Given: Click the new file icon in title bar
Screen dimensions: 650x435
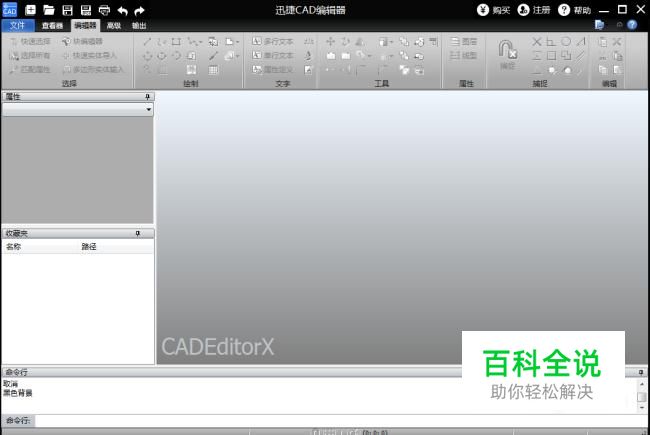Looking at the screenshot, I should point(30,10).
